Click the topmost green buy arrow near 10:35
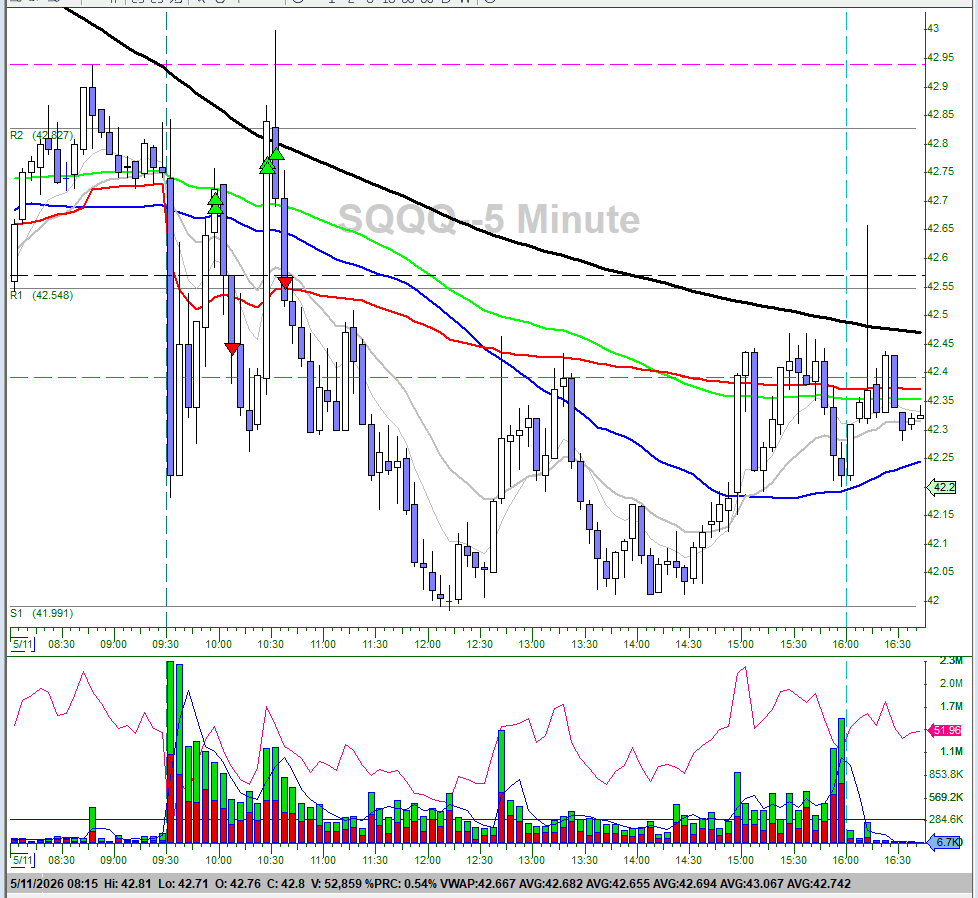This screenshot has width=978, height=898. 277,153
